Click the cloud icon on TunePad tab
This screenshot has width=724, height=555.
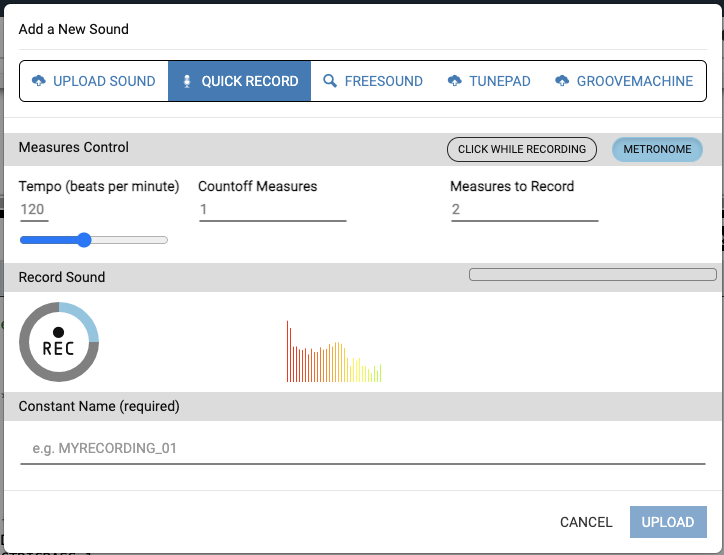click(x=455, y=81)
